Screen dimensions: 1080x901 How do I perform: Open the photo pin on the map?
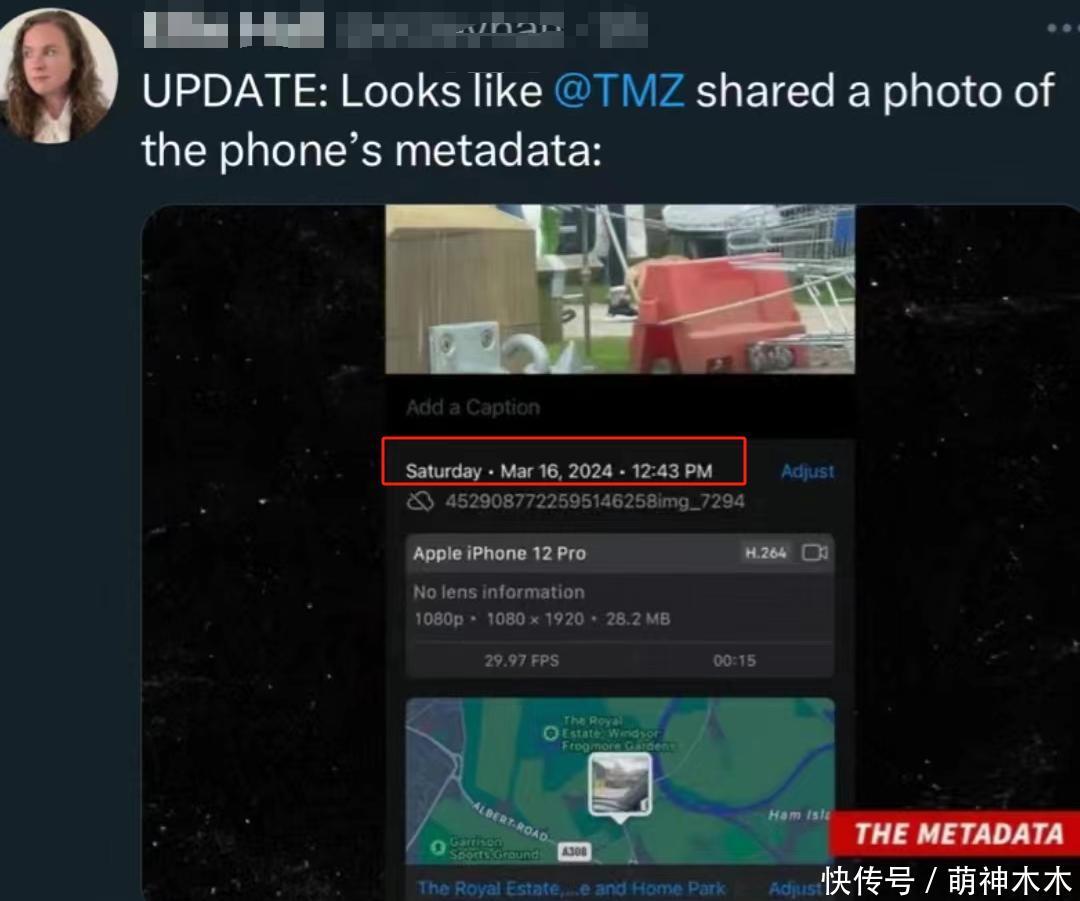[620, 787]
